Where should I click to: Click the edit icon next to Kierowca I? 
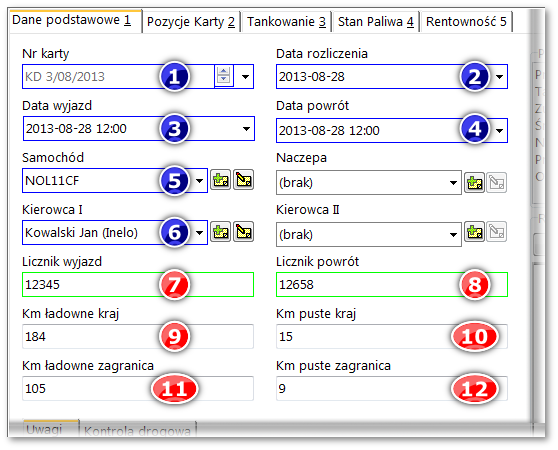pos(244,232)
